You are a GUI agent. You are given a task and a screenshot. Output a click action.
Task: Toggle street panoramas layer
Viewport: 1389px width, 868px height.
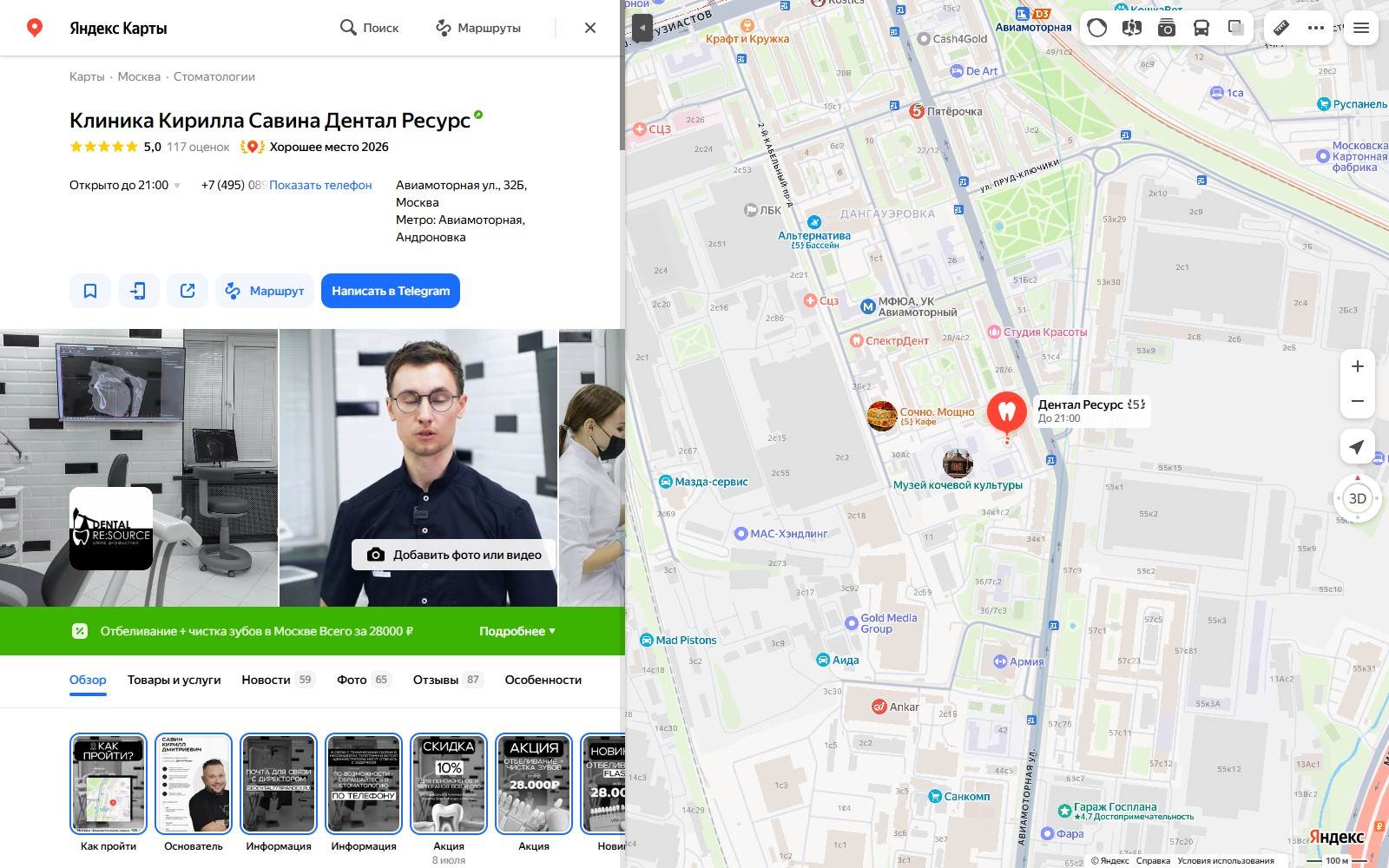pos(1131,28)
